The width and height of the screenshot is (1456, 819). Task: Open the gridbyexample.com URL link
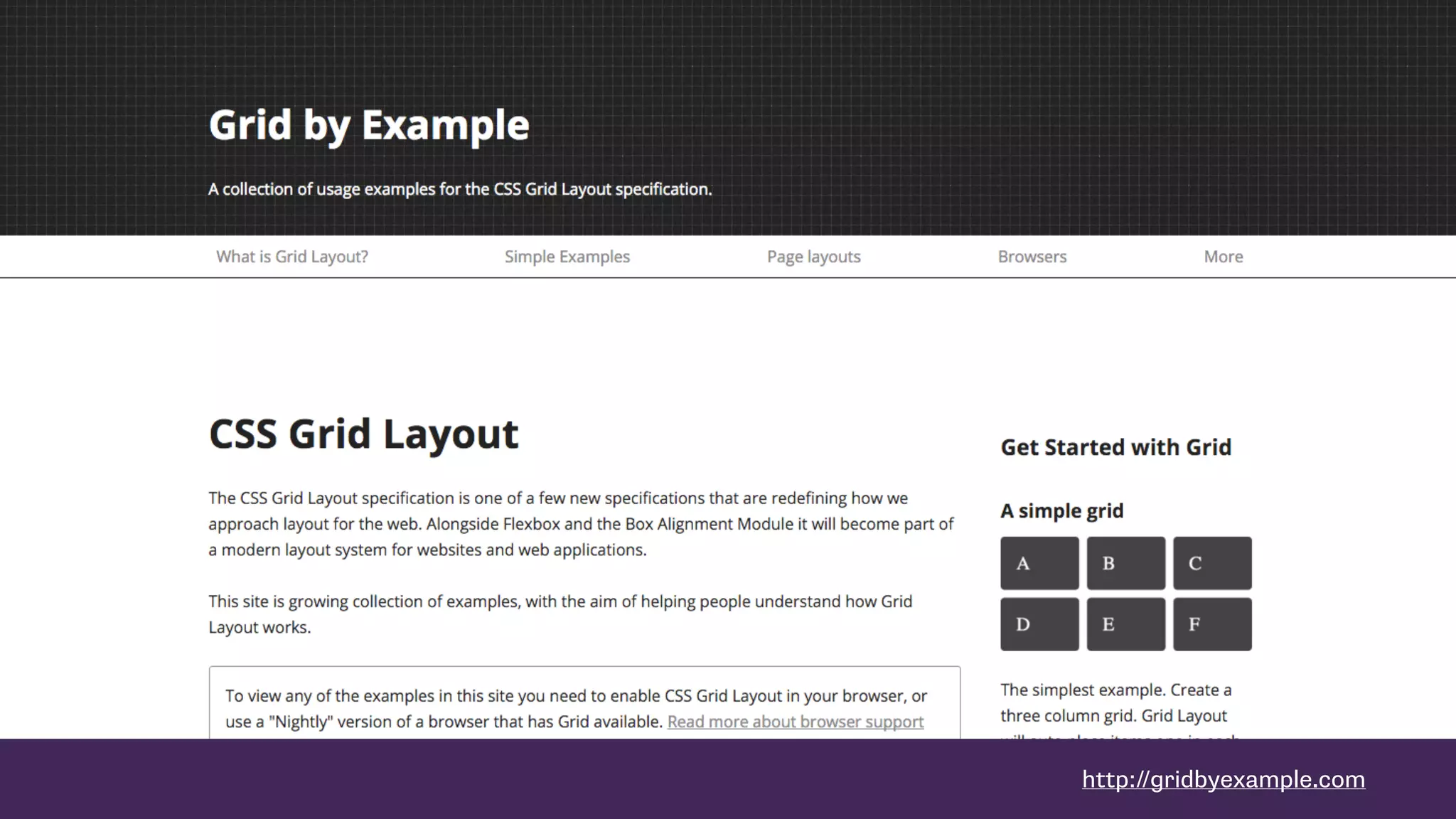pos(1223,779)
